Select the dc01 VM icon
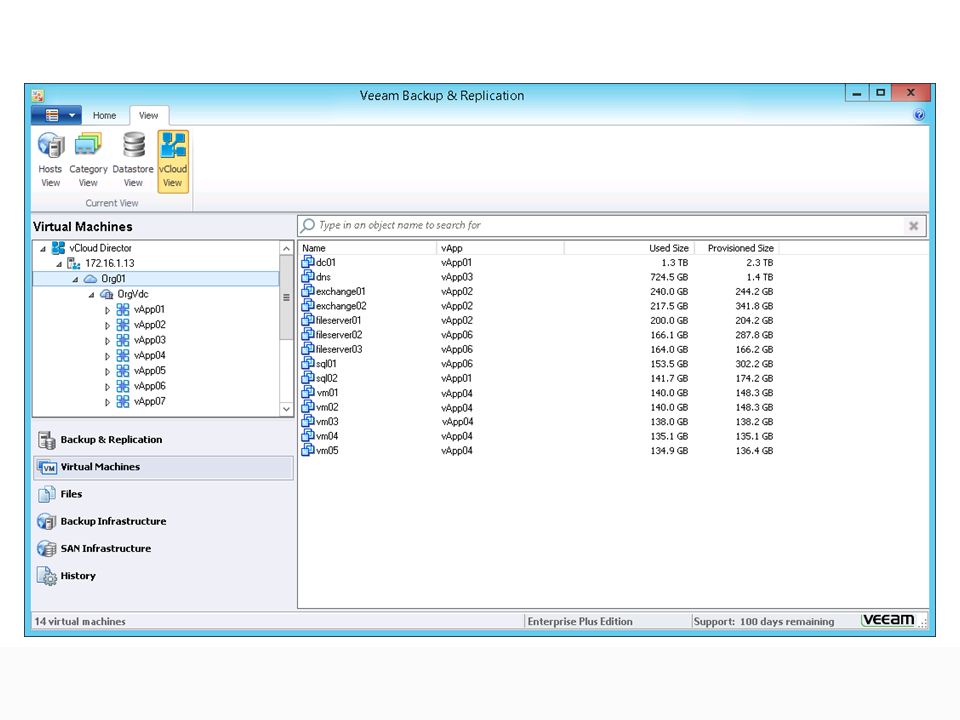Viewport: 960px width, 720px height. point(307,262)
